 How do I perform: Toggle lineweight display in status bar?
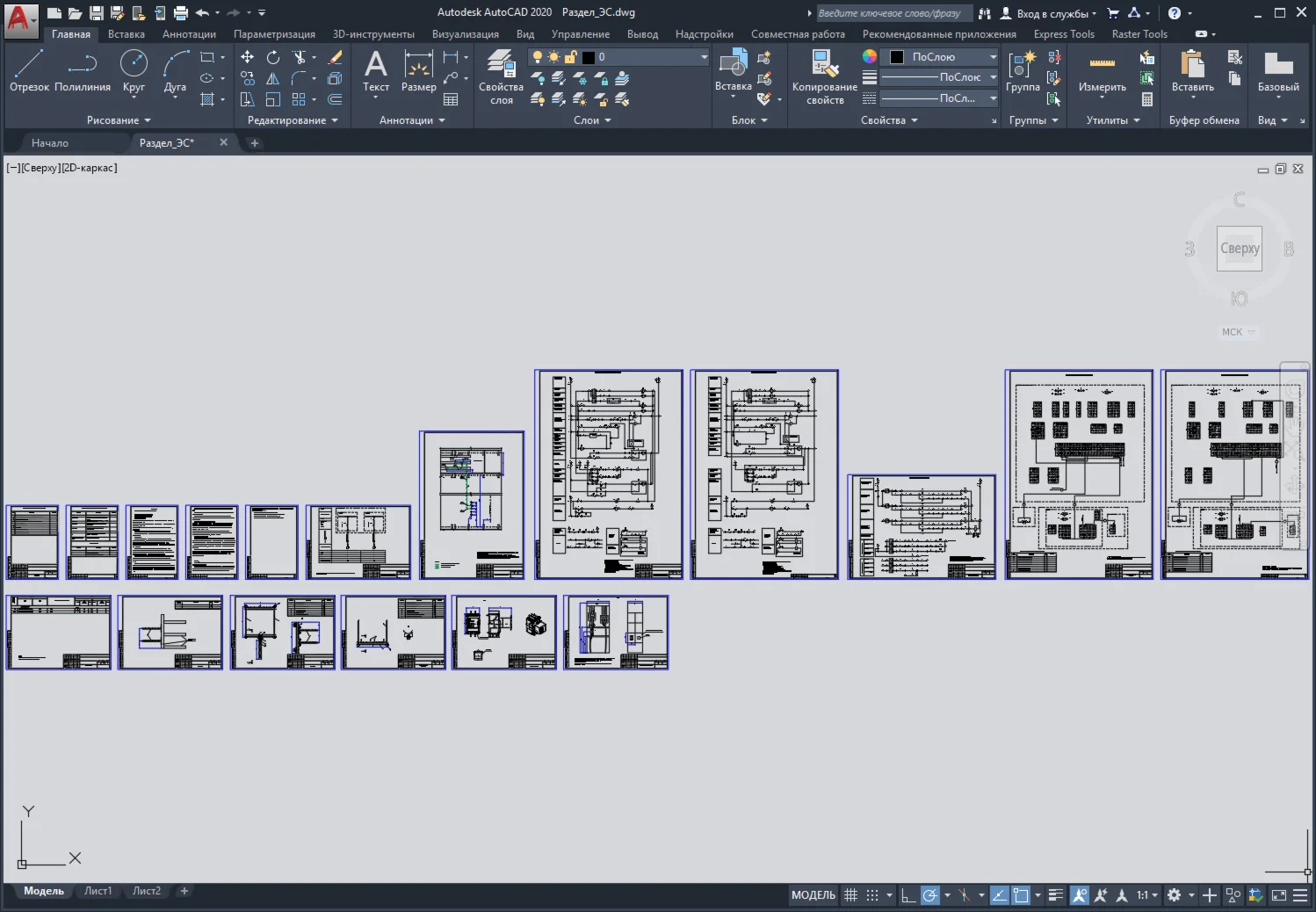pos(1056,895)
